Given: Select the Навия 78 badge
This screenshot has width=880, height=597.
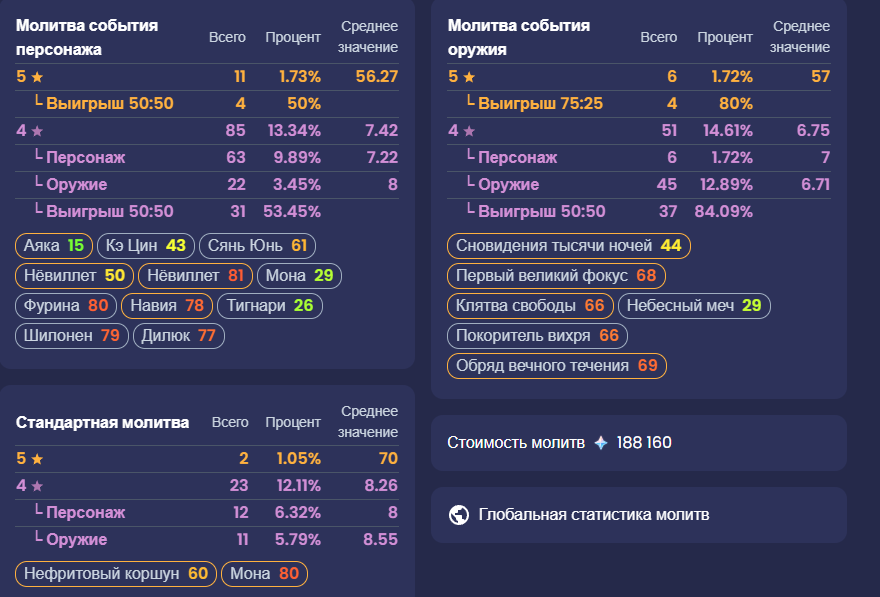Looking at the screenshot, I should [x=166, y=306].
